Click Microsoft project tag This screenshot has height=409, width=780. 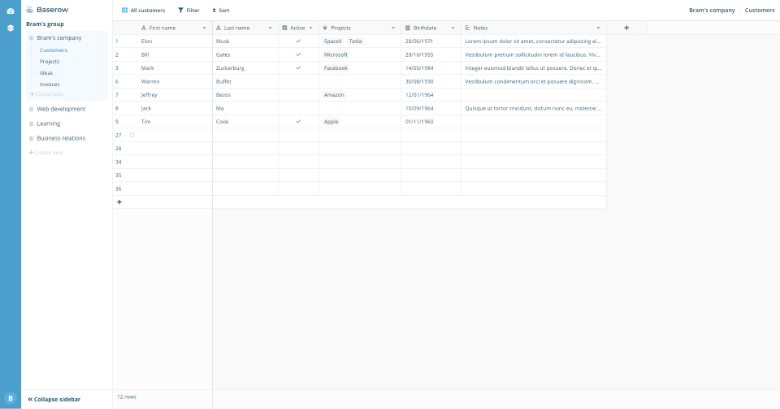pos(336,55)
